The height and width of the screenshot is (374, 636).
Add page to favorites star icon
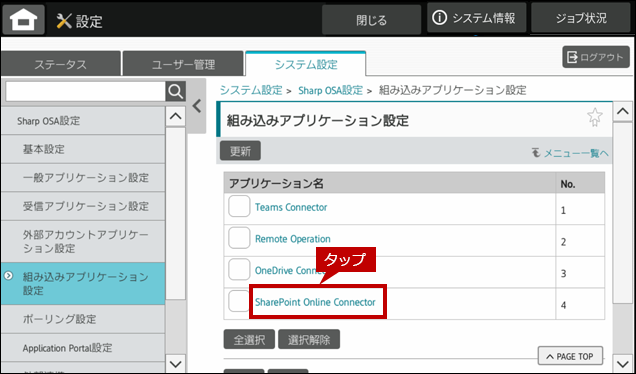(x=595, y=117)
